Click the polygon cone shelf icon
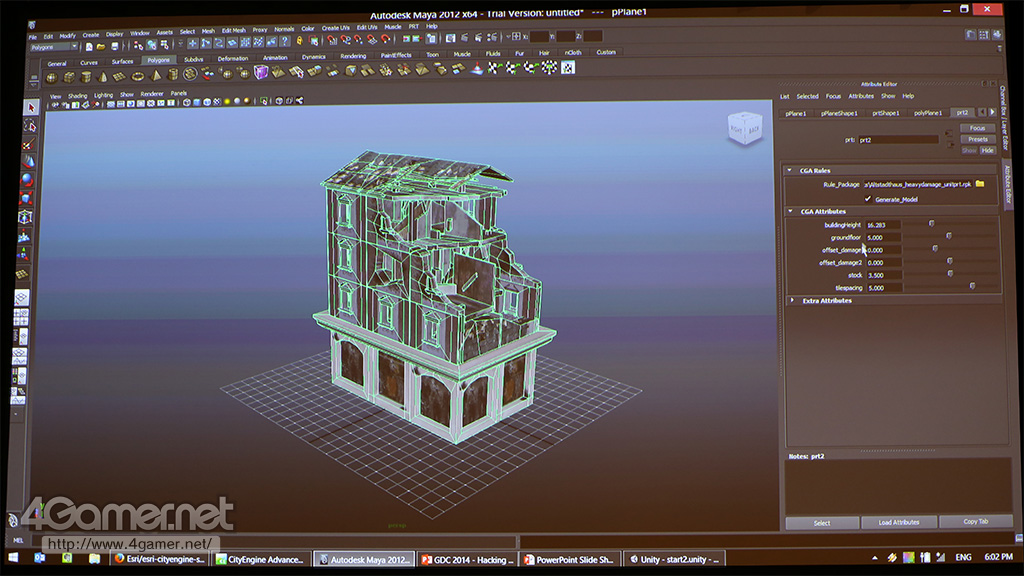 tap(104, 77)
